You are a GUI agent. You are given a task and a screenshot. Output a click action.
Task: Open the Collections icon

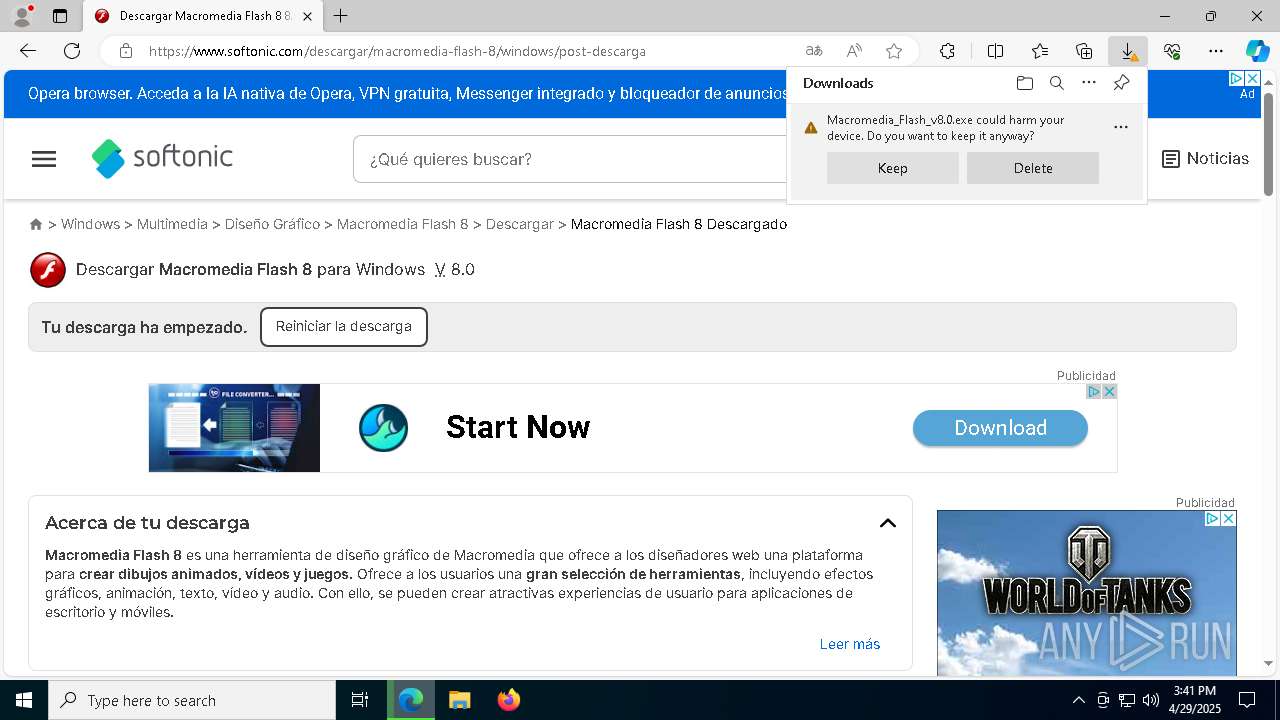click(x=1084, y=51)
